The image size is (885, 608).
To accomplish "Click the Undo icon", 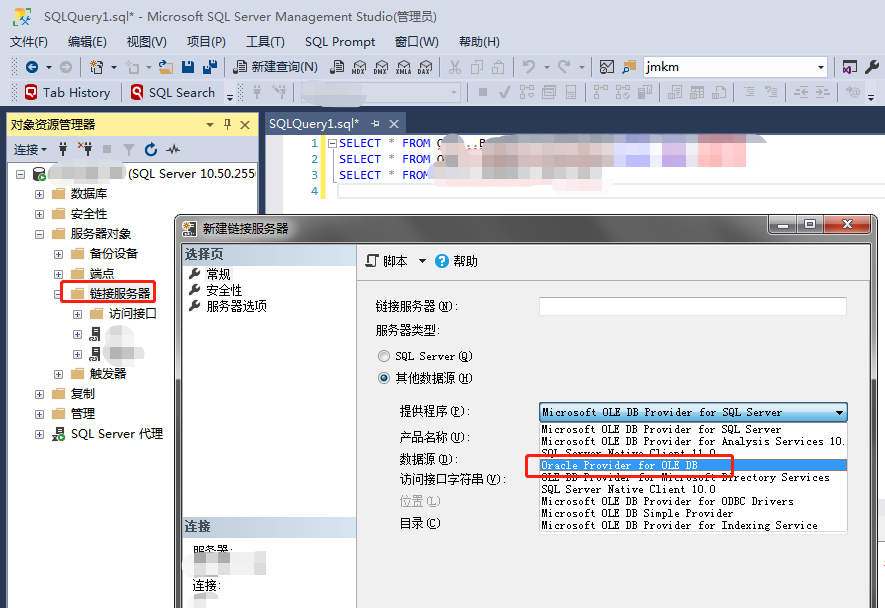I will [x=529, y=67].
